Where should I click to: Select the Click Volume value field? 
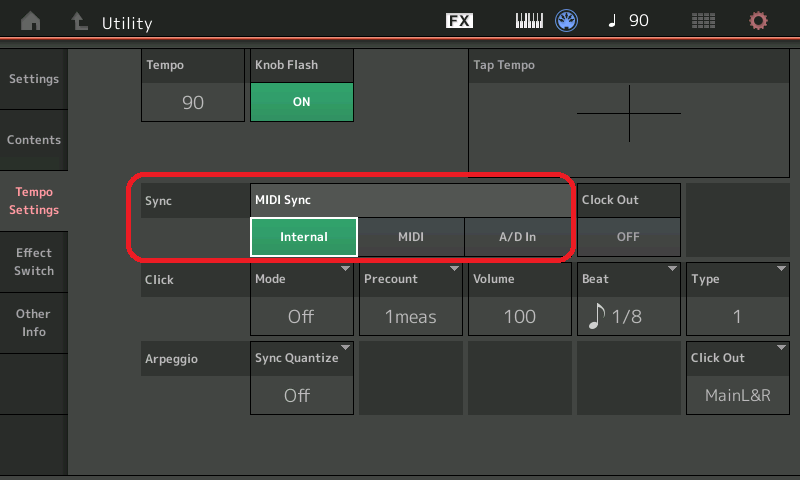point(519,316)
